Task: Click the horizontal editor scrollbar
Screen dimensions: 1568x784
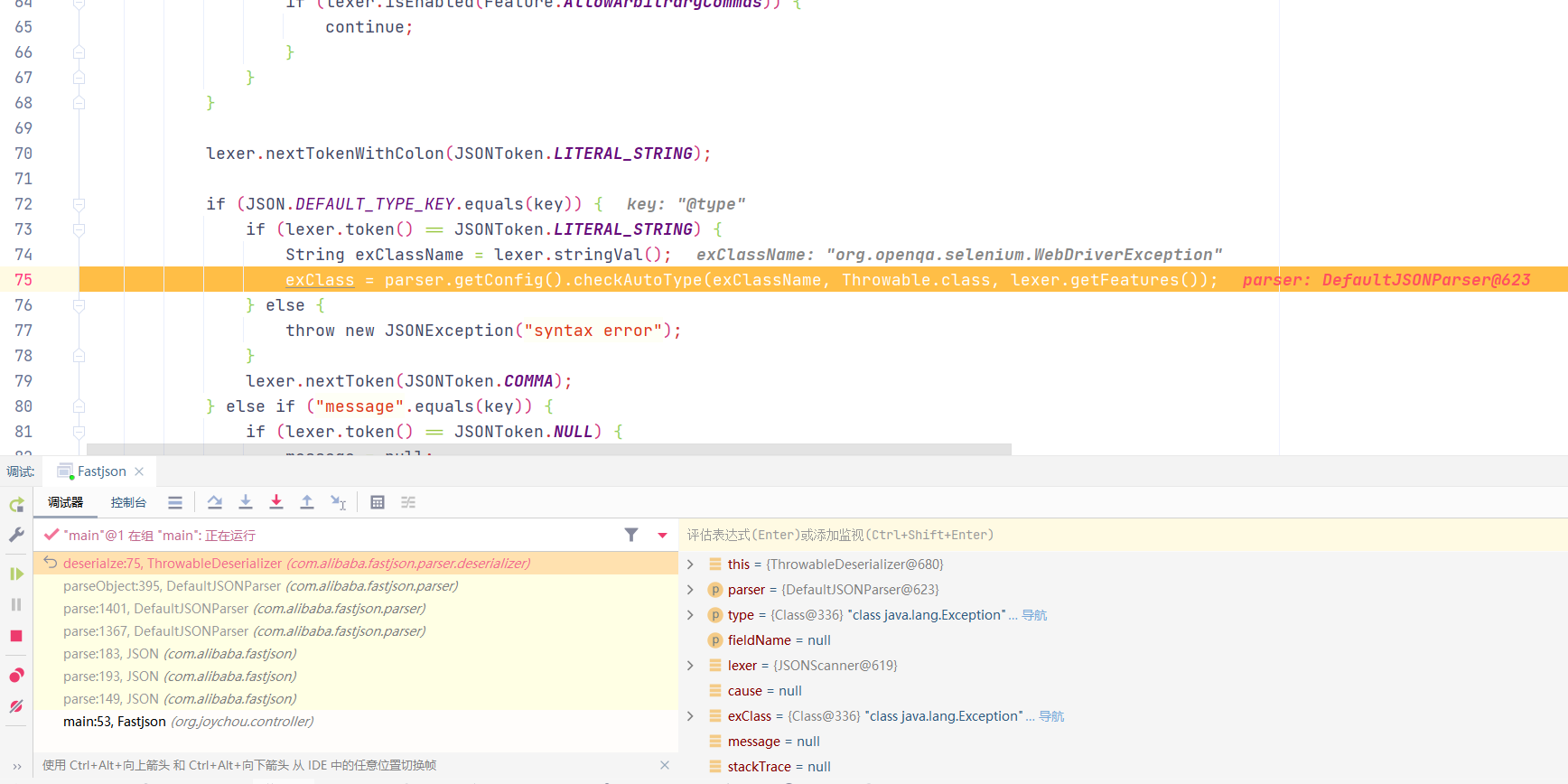Action: click(548, 449)
